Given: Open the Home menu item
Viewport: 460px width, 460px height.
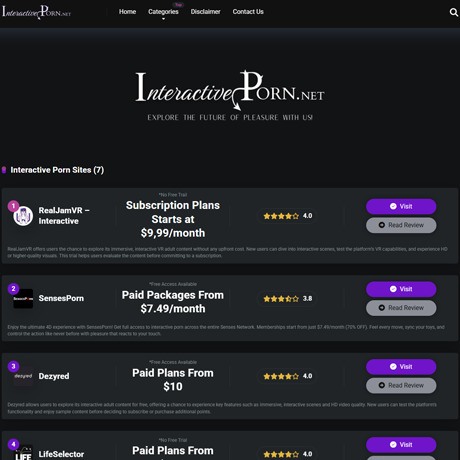Looking at the screenshot, I should point(127,12).
